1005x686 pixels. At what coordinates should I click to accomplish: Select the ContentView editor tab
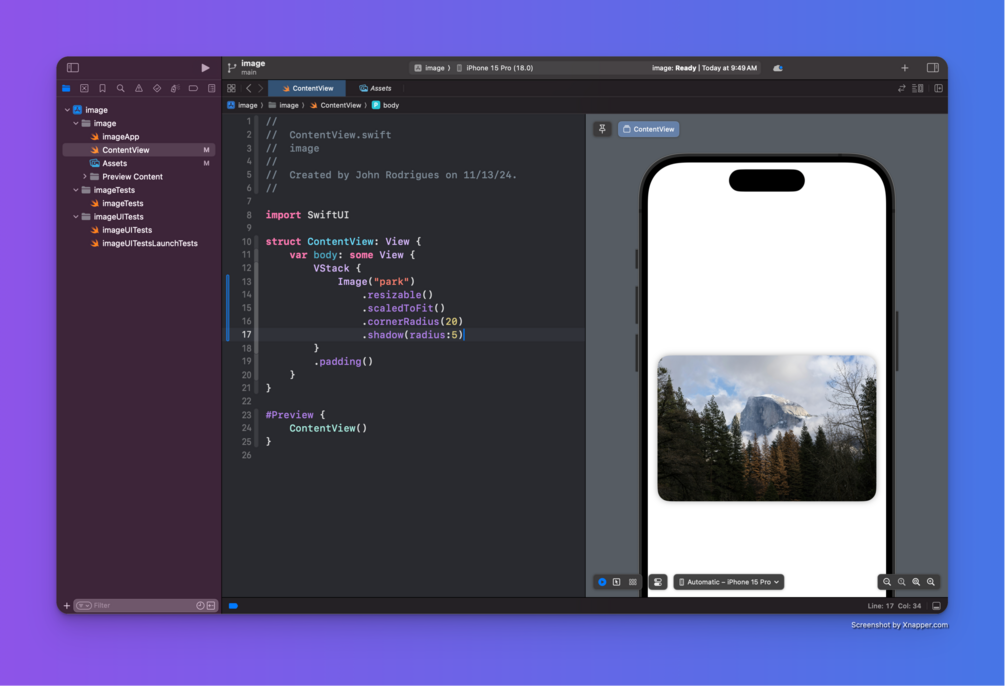coord(307,88)
